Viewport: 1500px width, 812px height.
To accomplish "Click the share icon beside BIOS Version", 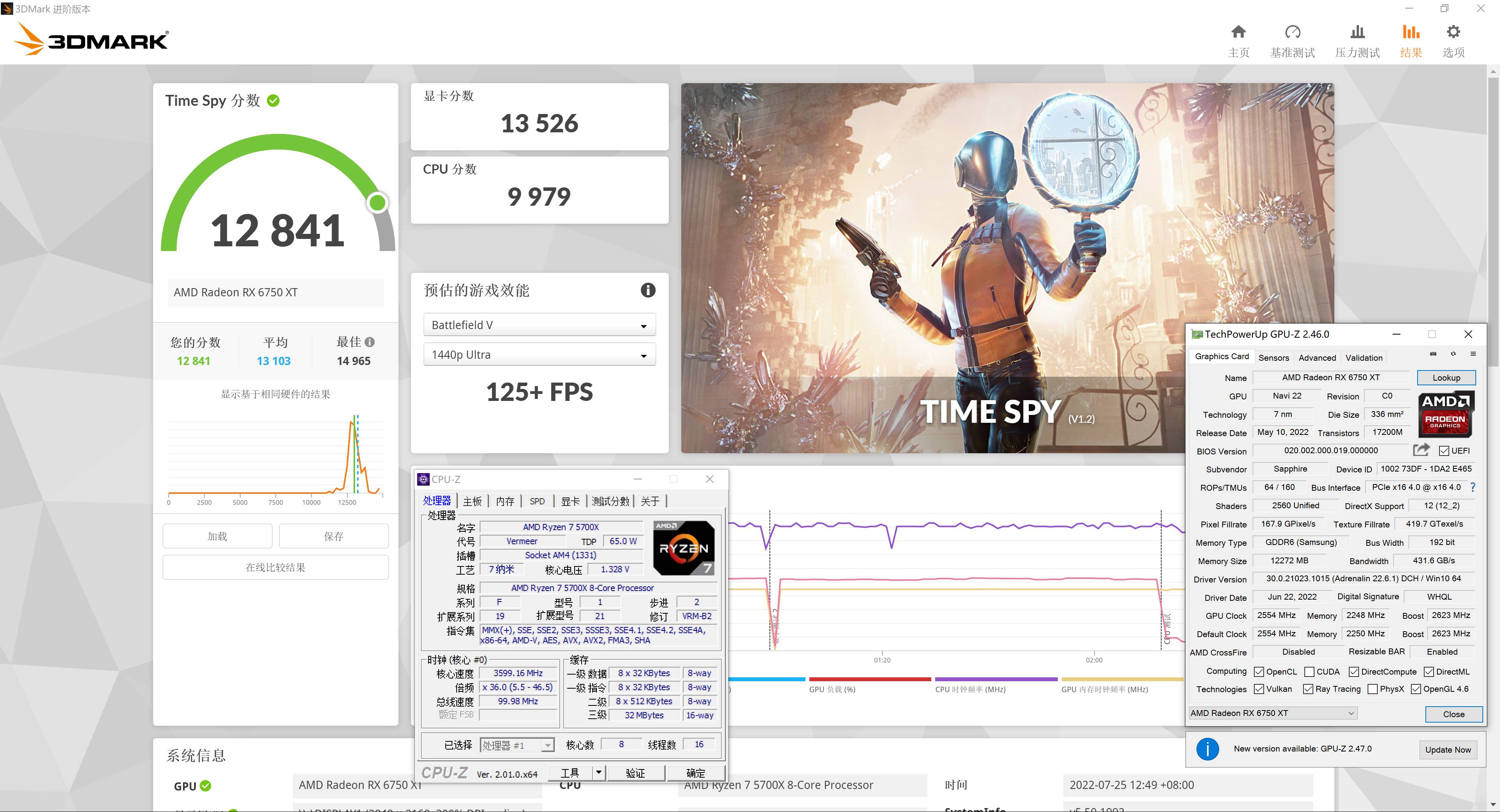I will [1421, 450].
